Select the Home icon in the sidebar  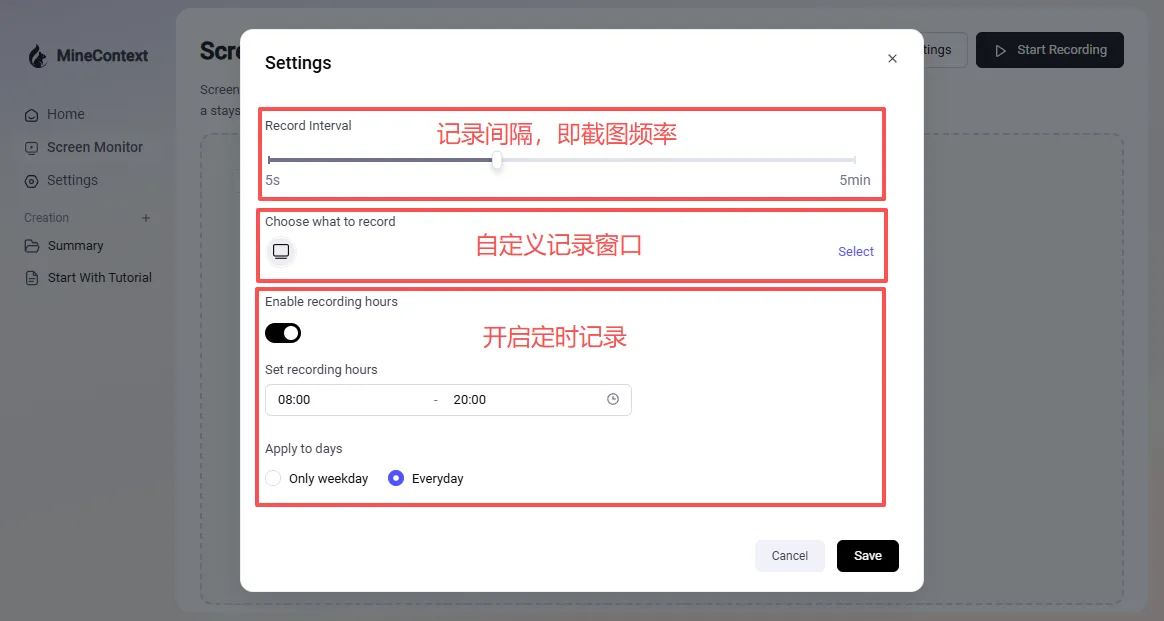(31, 114)
